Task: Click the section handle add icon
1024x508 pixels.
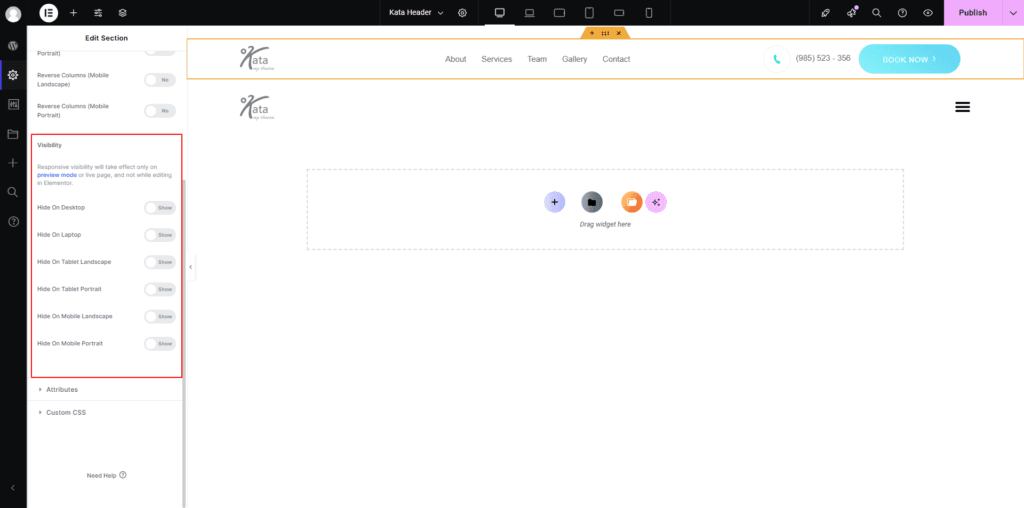Action: pyautogui.click(x=592, y=33)
